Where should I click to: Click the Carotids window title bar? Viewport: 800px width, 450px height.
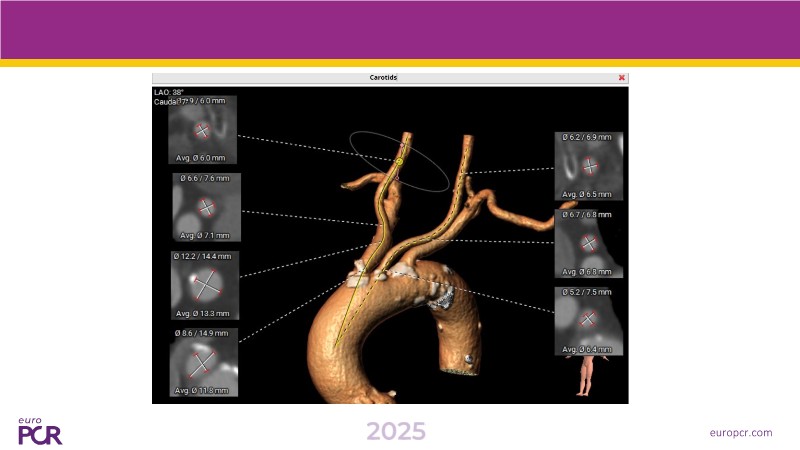[389, 77]
